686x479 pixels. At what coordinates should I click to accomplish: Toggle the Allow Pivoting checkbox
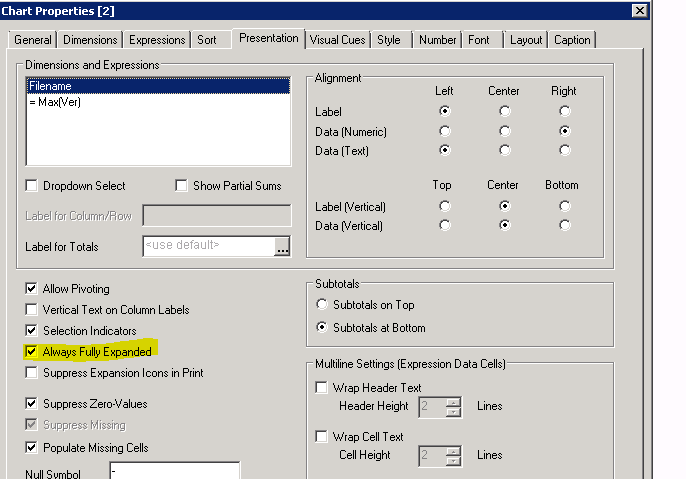(32, 289)
